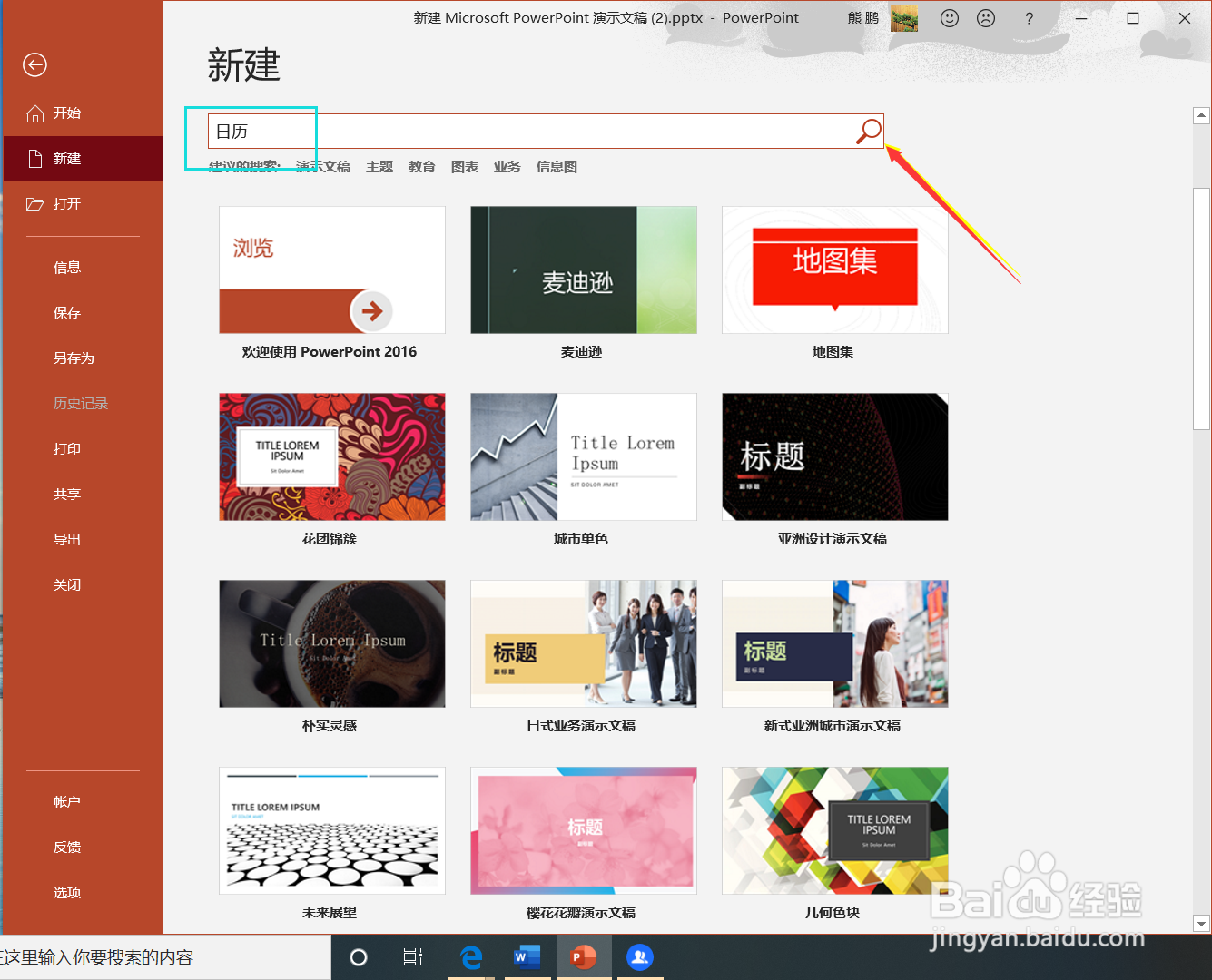The image size is (1212, 980).
Task: Click suggested search 教育
Action: tap(422, 167)
